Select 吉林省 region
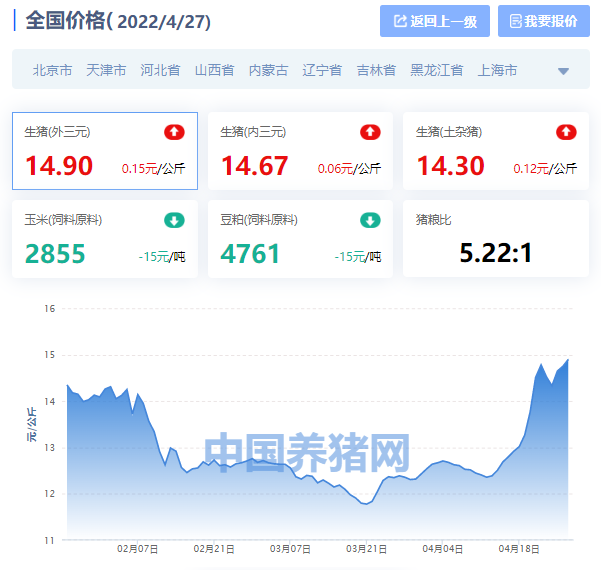Screen dimensions: 601x570 tap(376, 70)
